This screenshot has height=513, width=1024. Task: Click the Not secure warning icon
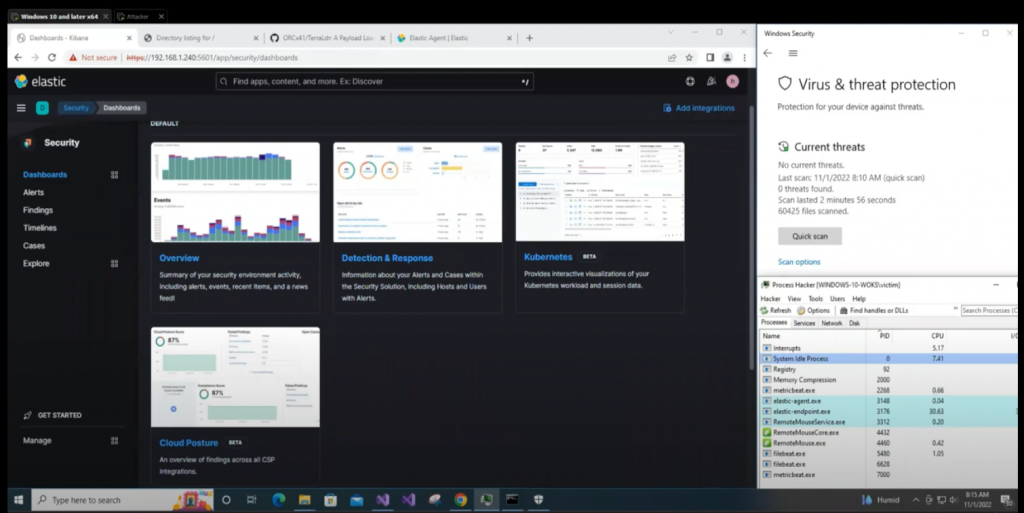(x=73, y=57)
